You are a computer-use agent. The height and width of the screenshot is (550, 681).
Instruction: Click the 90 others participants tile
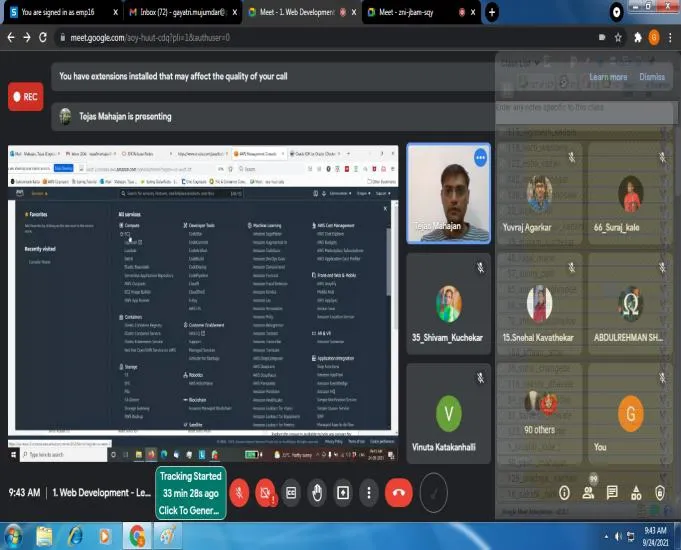[x=539, y=414]
